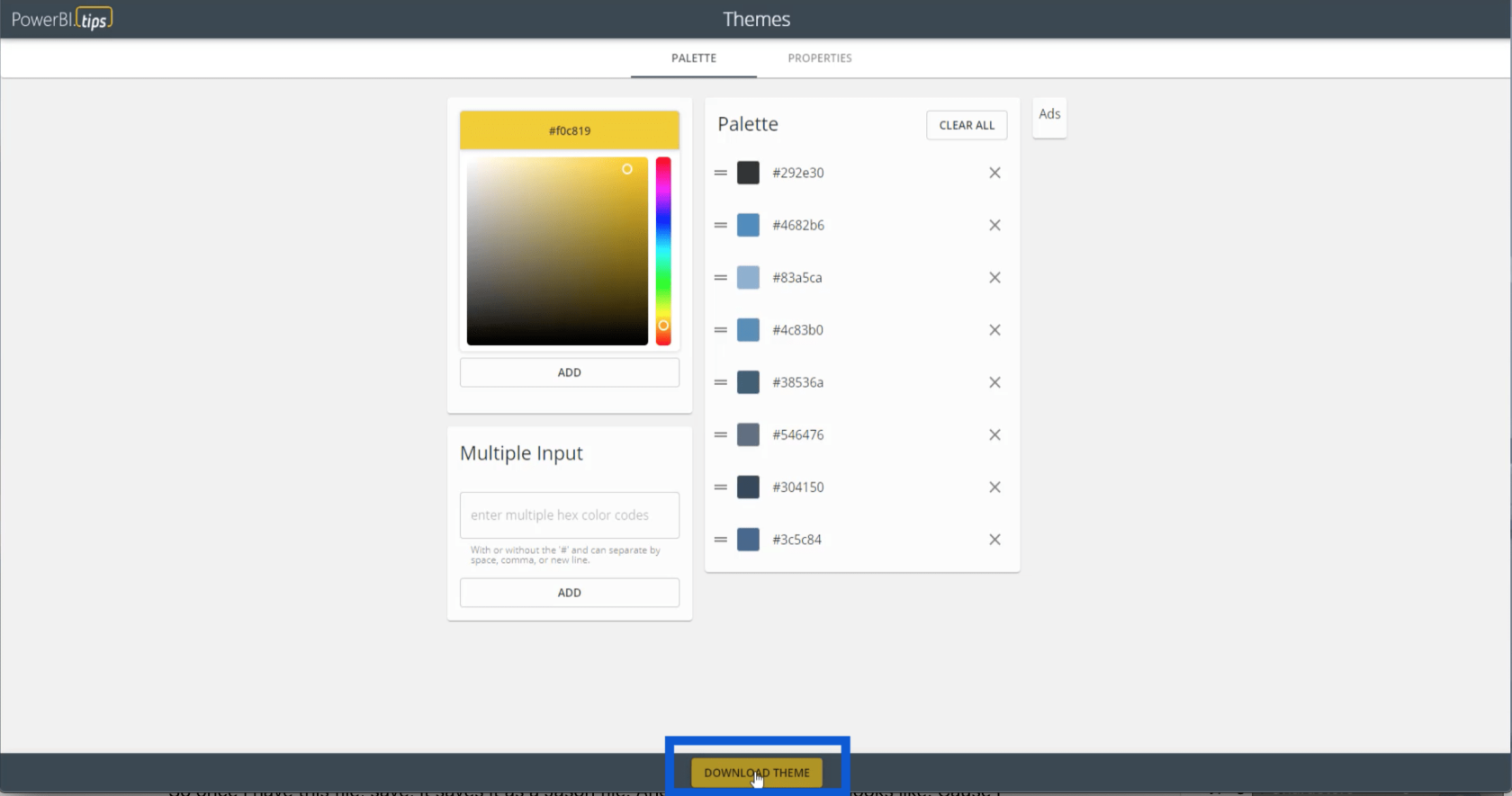Remove color #38536a from the palette
Viewport: 1512px width, 796px height.
[x=994, y=382]
